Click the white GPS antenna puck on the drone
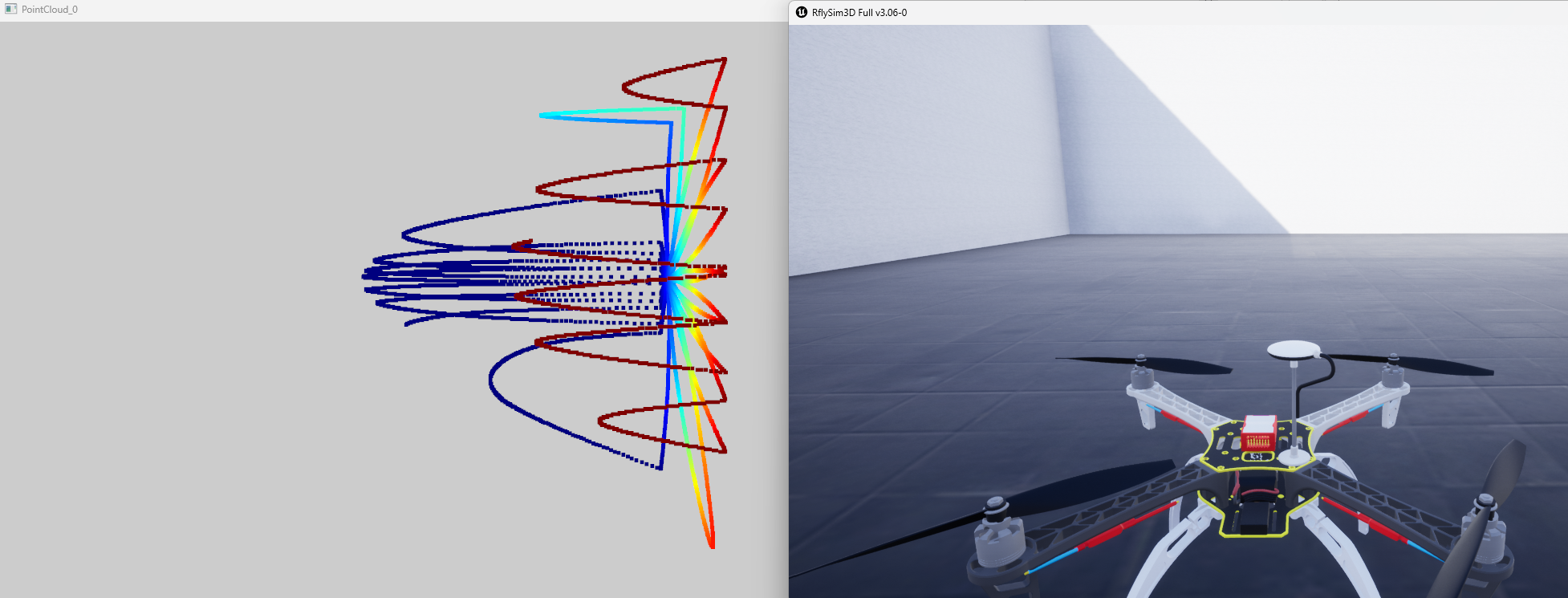 pos(1293,350)
